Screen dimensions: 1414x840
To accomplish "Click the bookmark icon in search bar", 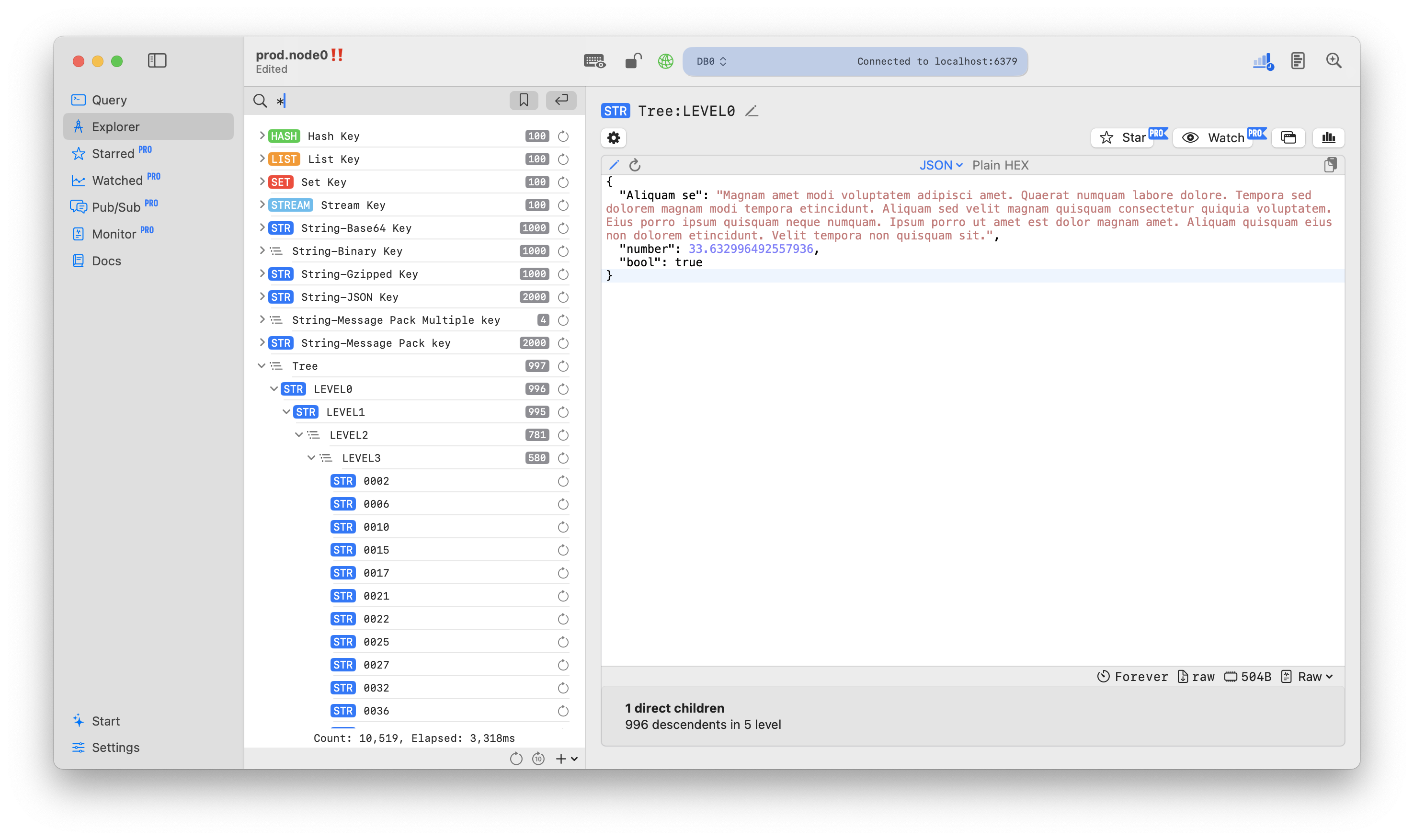I will tap(524, 100).
